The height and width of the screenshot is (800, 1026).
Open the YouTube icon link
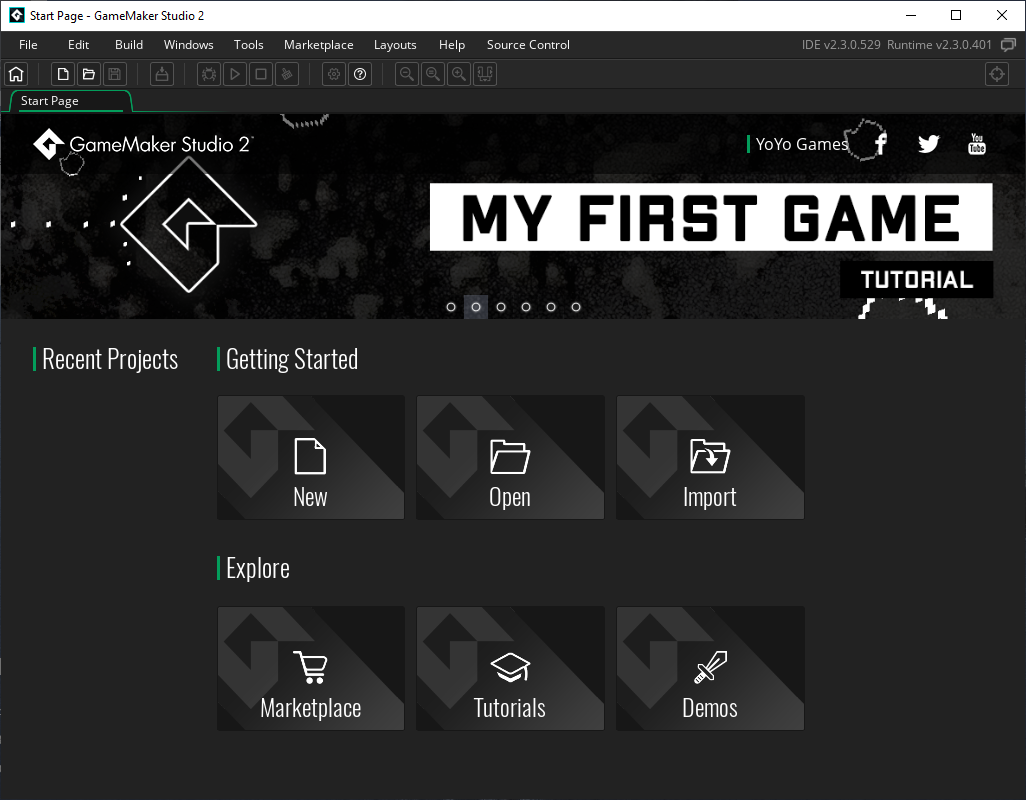click(976, 144)
